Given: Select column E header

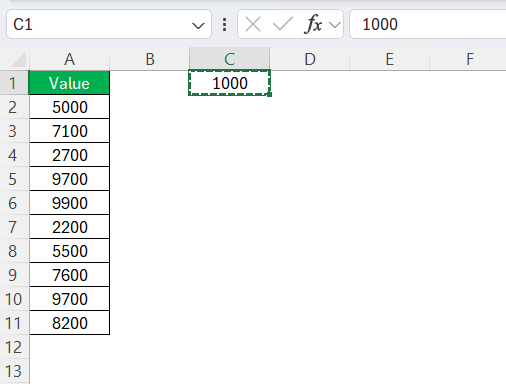Looking at the screenshot, I should tap(389, 59).
